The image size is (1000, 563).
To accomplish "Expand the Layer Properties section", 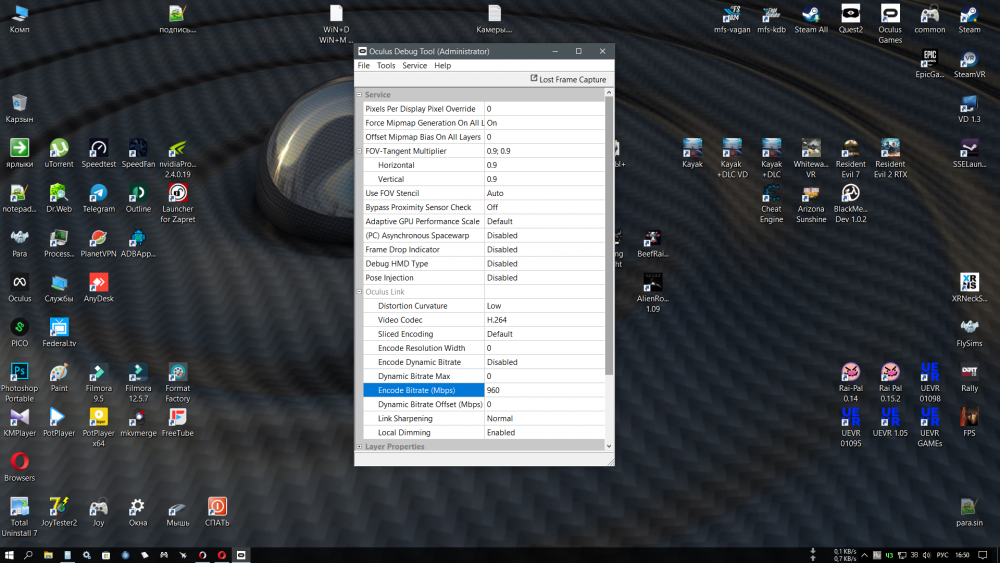I will 360,447.
